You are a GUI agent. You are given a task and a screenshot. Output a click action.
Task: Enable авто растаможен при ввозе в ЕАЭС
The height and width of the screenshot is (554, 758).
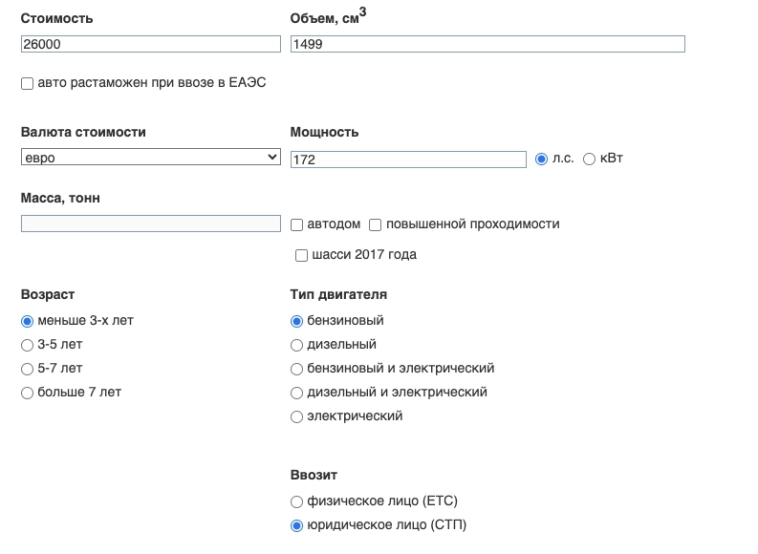tap(27, 85)
